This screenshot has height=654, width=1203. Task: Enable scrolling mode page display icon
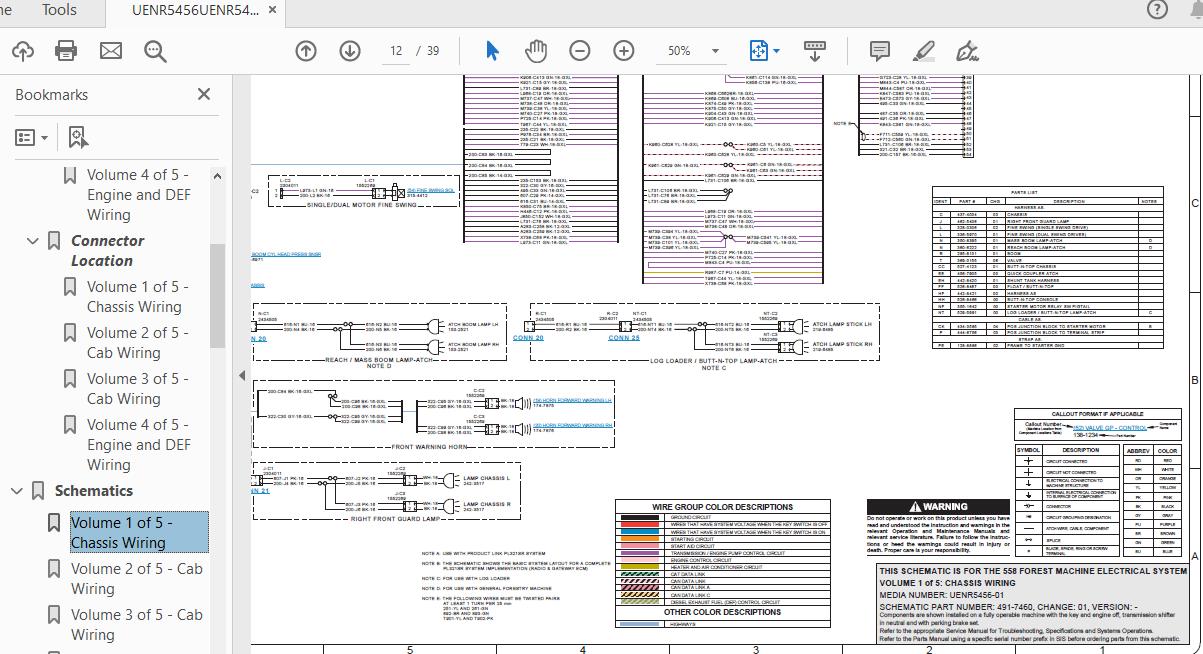point(815,51)
